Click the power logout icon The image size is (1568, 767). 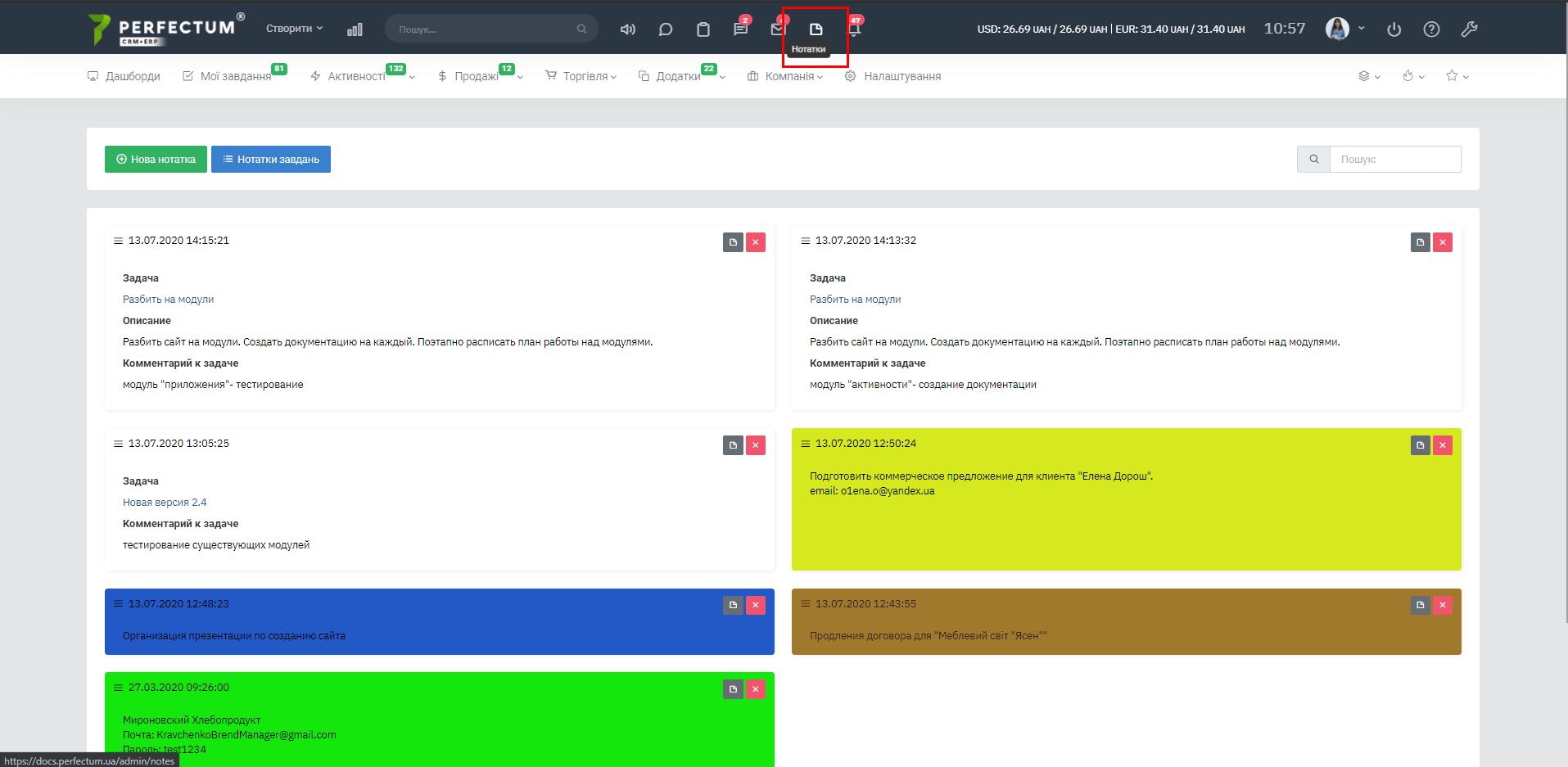pos(1394,29)
